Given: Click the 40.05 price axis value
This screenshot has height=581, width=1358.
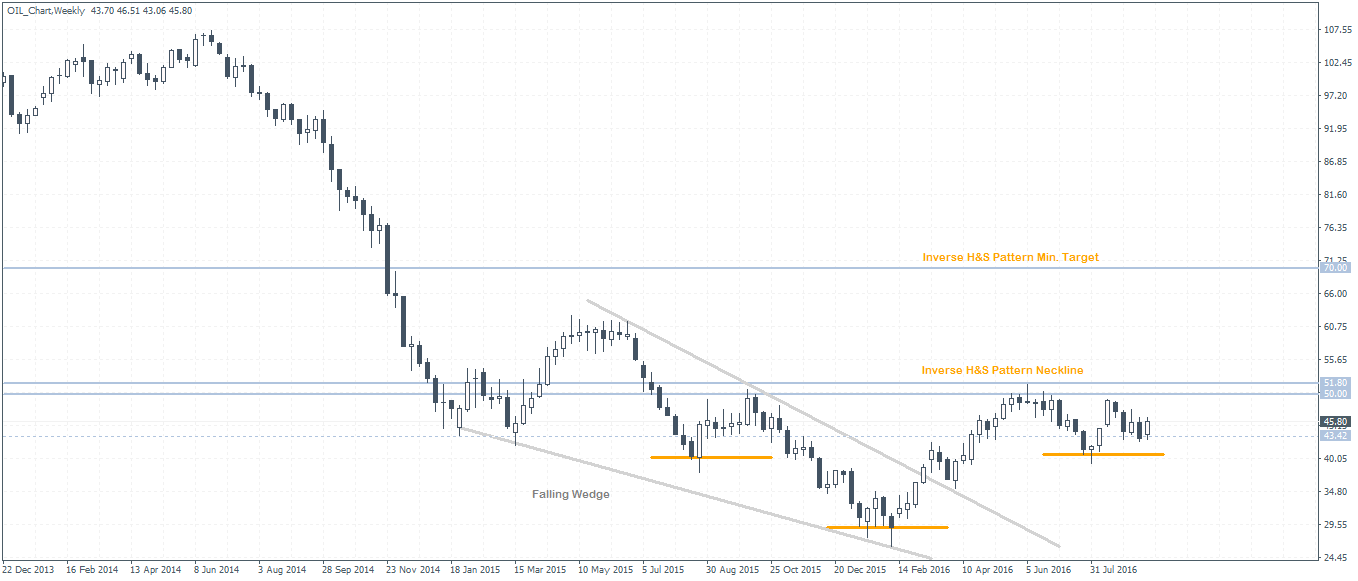Looking at the screenshot, I should 1336,459.
